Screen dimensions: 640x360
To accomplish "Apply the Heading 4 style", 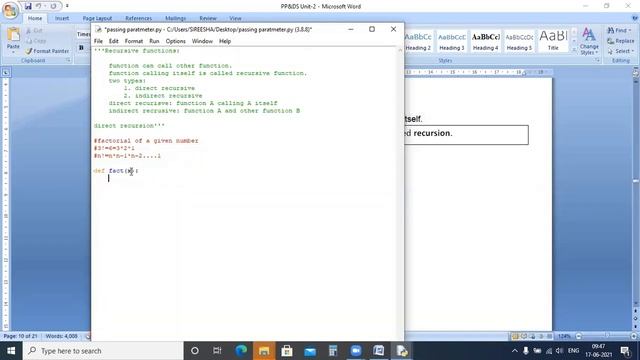I will click(485, 41).
